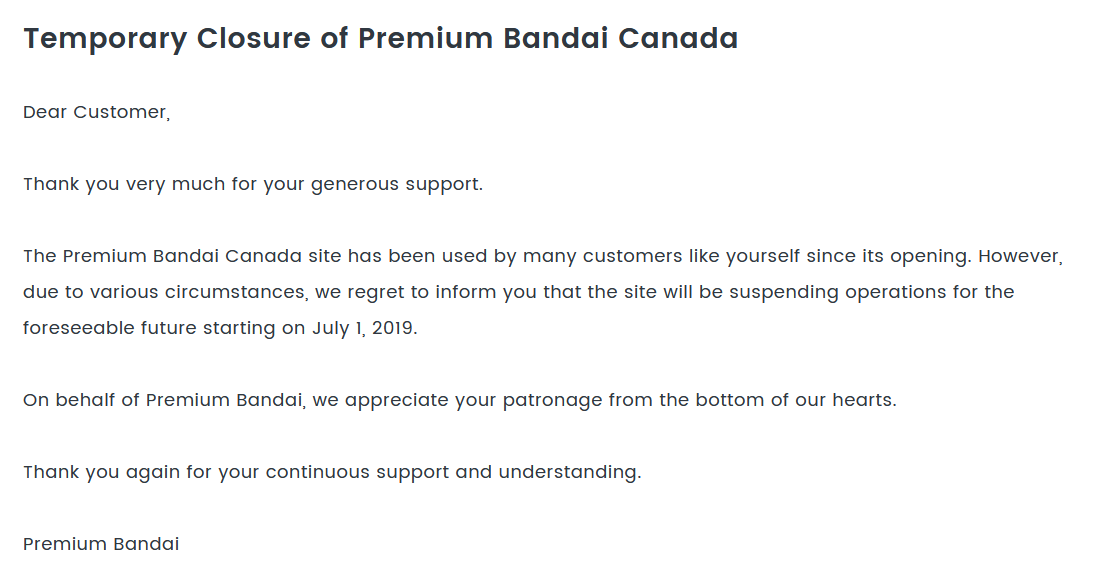Click the line starting 'On behalf of'
1100x574 pixels.
(x=460, y=401)
